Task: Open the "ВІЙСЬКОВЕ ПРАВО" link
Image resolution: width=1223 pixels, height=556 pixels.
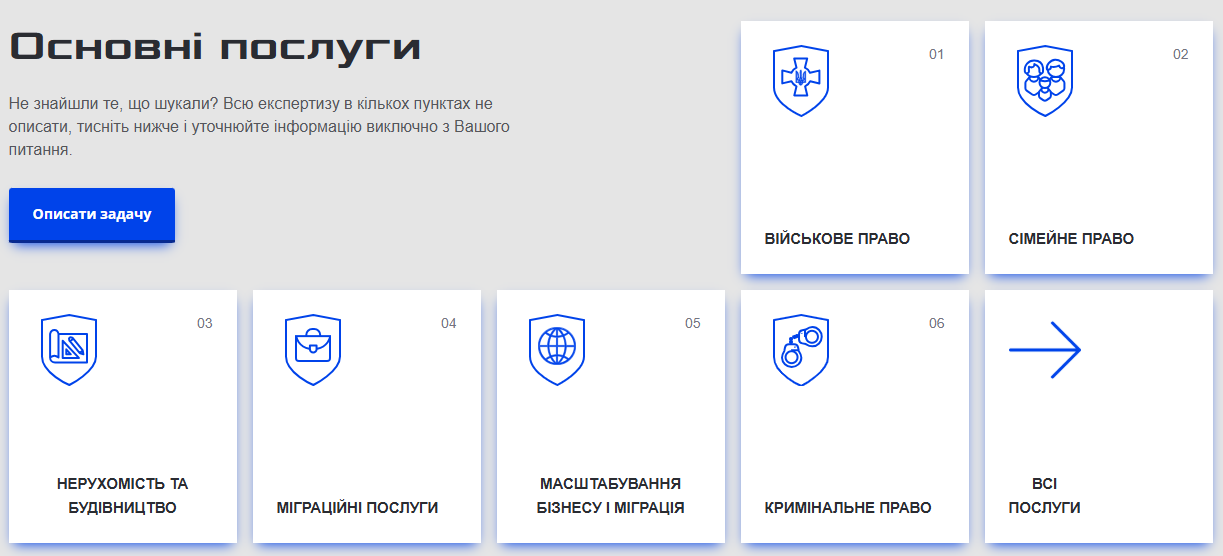Action: click(x=837, y=239)
